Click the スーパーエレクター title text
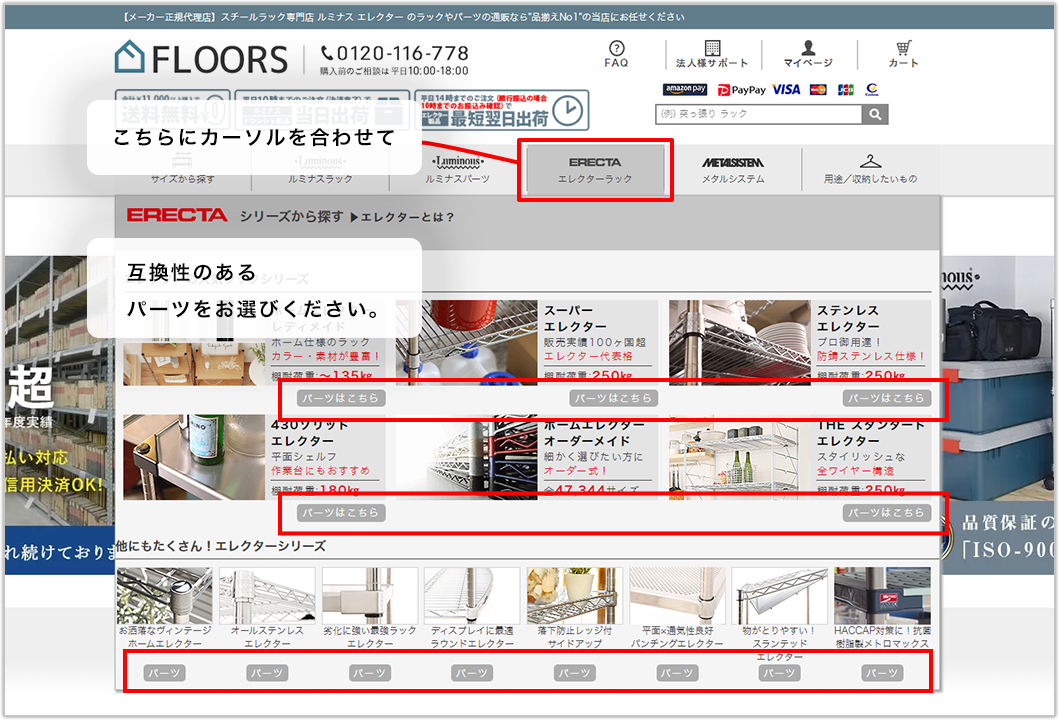The image size is (1059, 720). tap(575, 318)
